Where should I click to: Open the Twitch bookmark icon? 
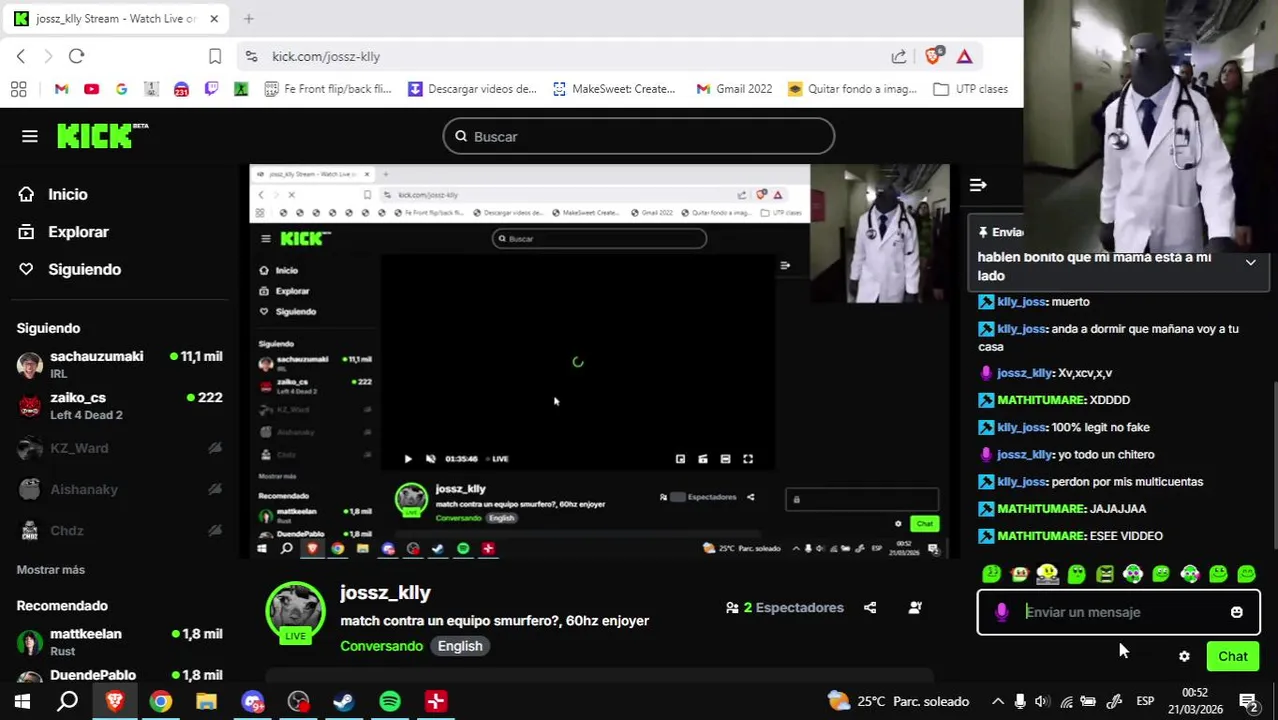(211, 89)
